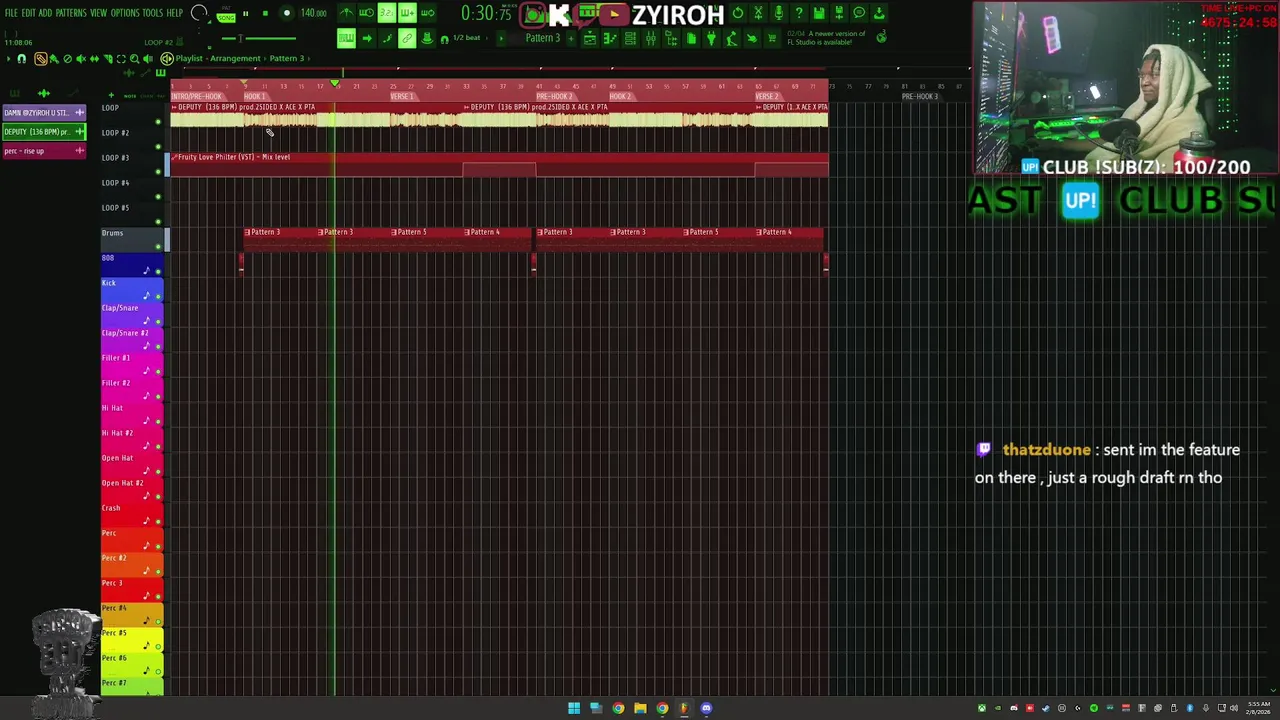Toggle typing keyboard to piano icon
Screen dimensions: 1280x720
pyautogui.click(x=346, y=38)
